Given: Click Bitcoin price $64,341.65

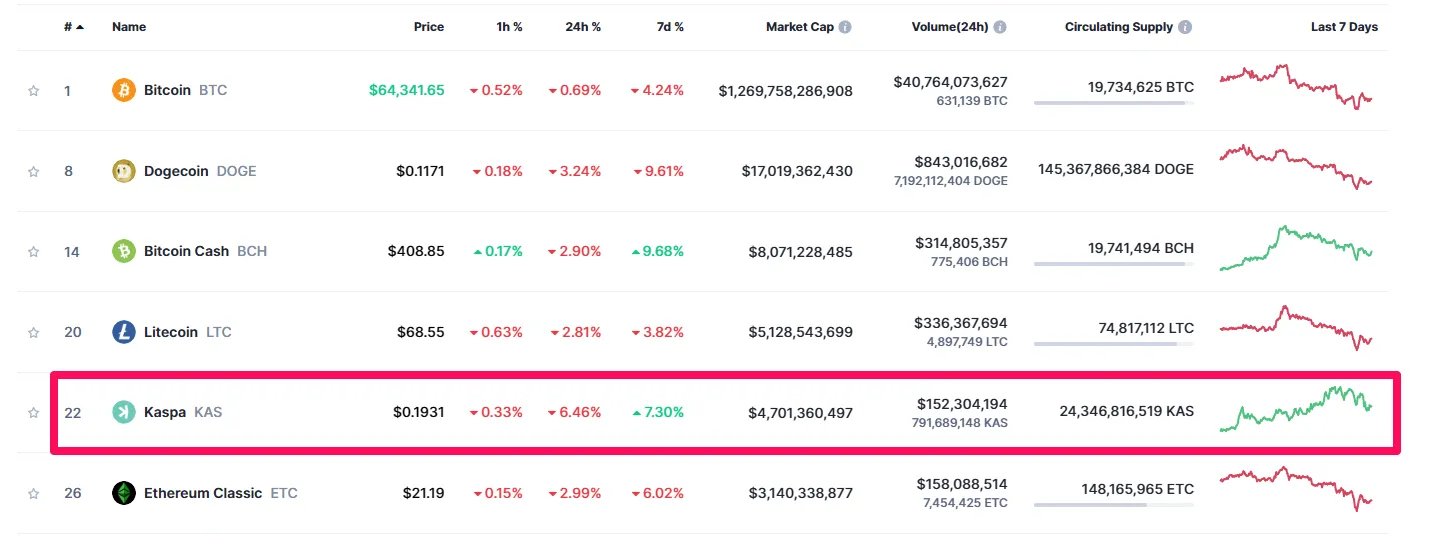Looking at the screenshot, I should coord(407,90).
